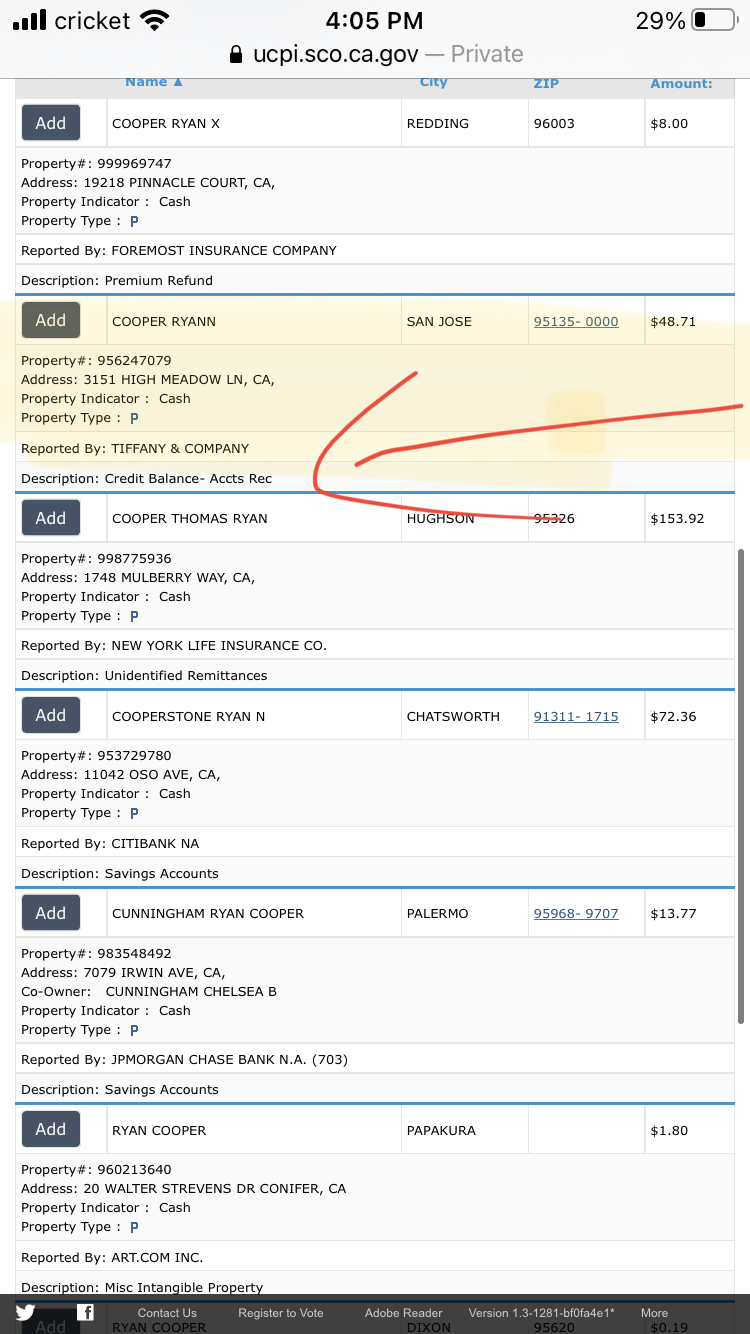The height and width of the screenshot is (1334, 750).
Task: Sort results by City column header
Action: (434, 83)
